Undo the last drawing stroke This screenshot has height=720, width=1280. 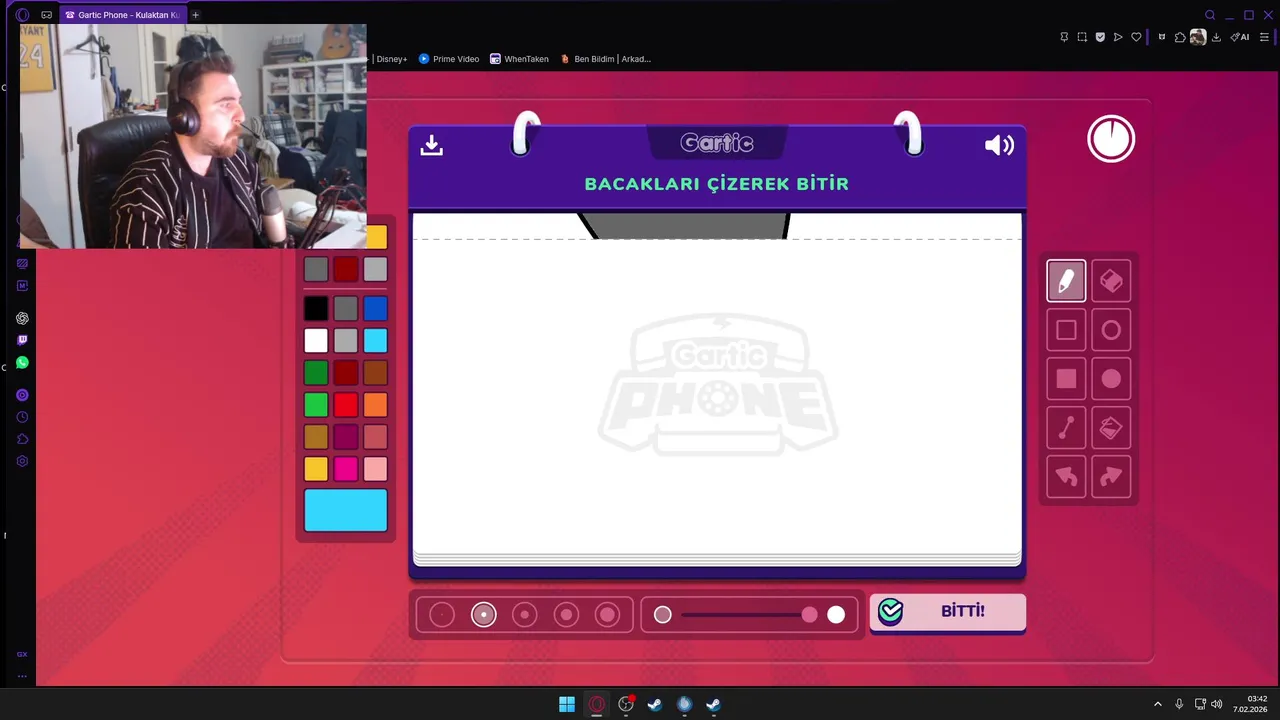[1066, 477]
